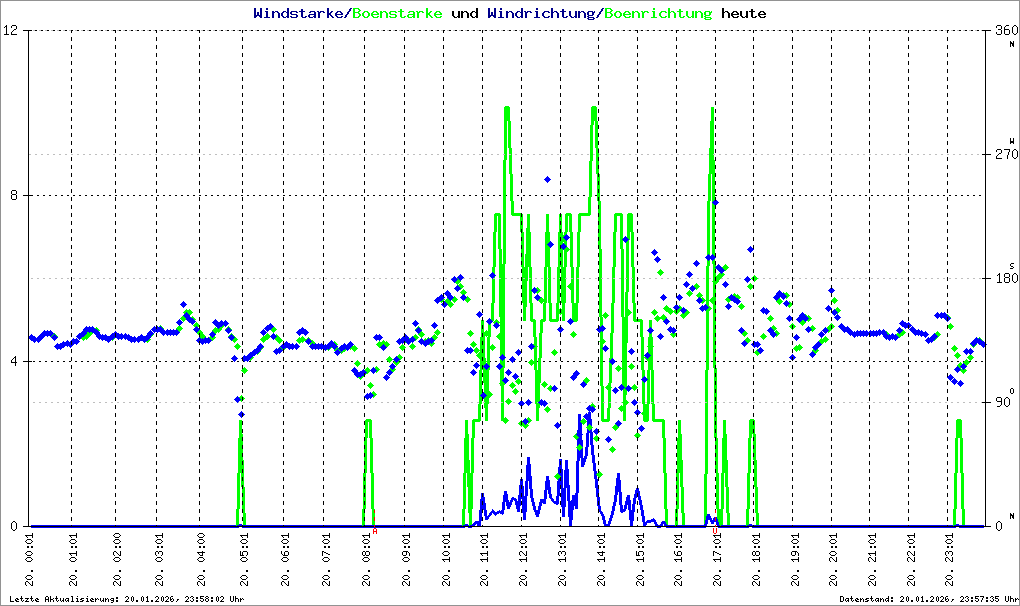Image resolution: width=1020 pixels, height=606 pixels.
Task: Click the '20. 11:01' time label
Action: 485,560
